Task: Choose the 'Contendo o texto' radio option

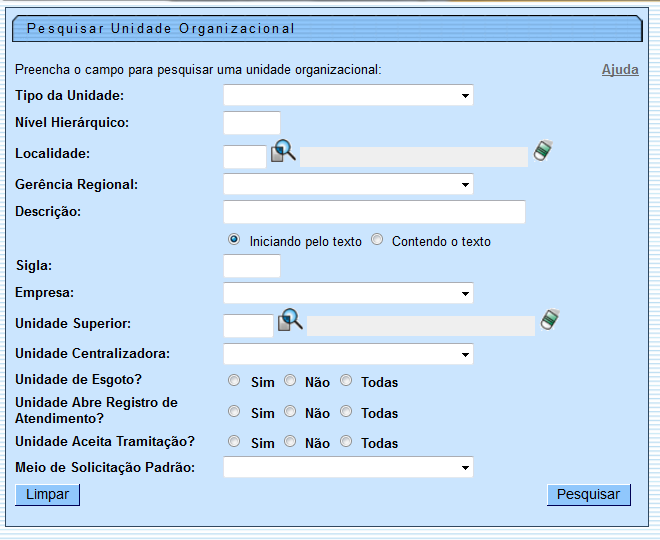Action: pos(377,240)
